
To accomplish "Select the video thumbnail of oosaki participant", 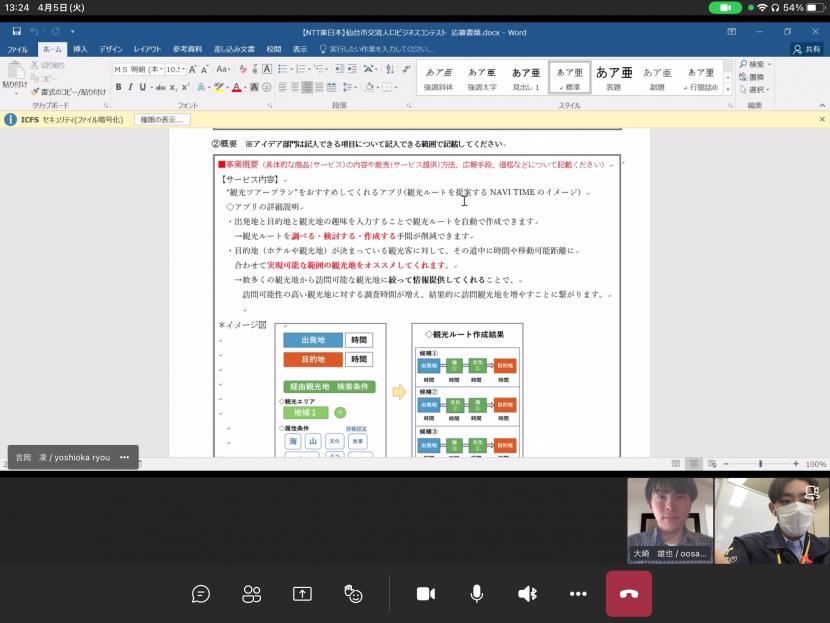I will pyautogui.click(x=670, y=521).
